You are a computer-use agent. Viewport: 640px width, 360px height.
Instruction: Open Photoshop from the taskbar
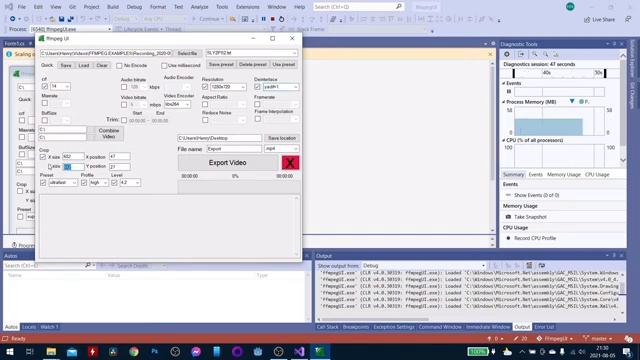[154, 351]
